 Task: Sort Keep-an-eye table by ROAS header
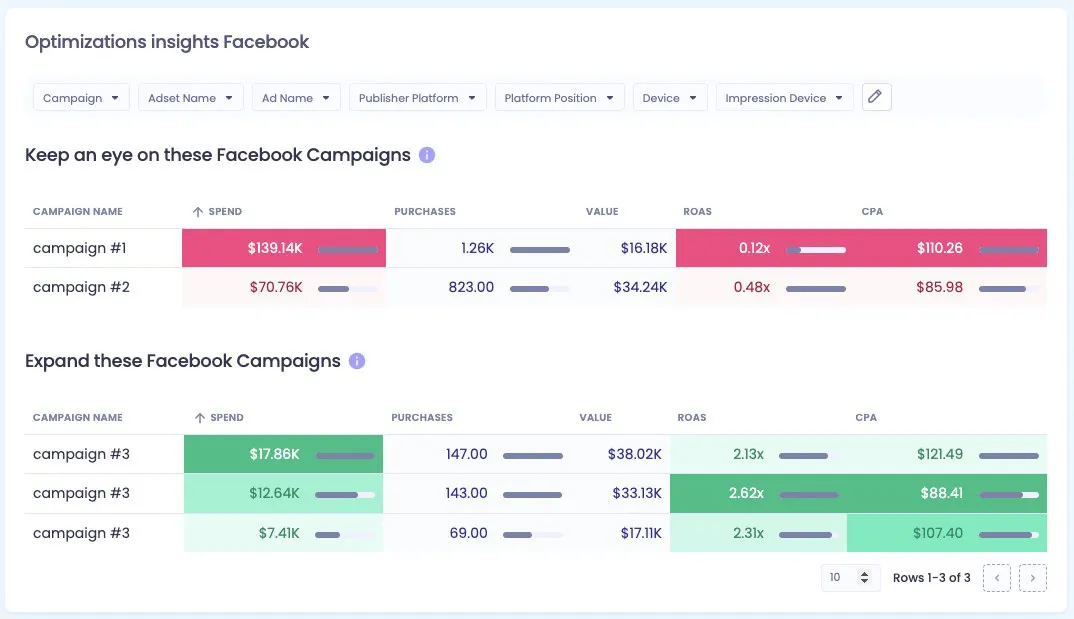[697, 212]
